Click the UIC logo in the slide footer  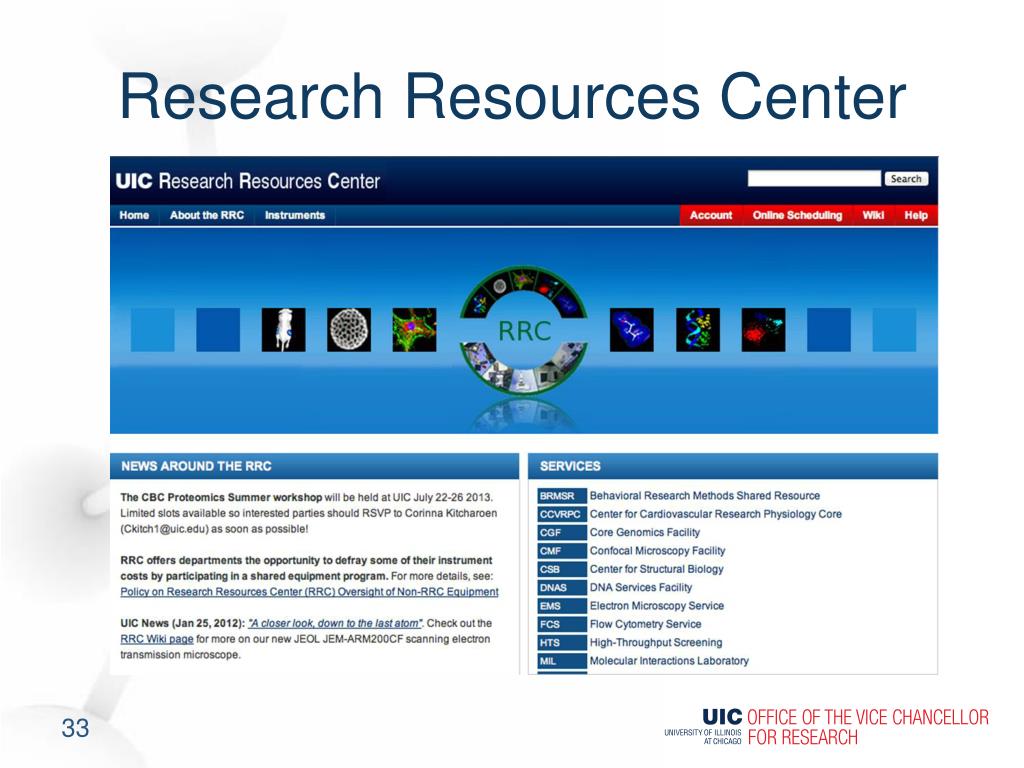pyautogui.click(x=722, y=717)
